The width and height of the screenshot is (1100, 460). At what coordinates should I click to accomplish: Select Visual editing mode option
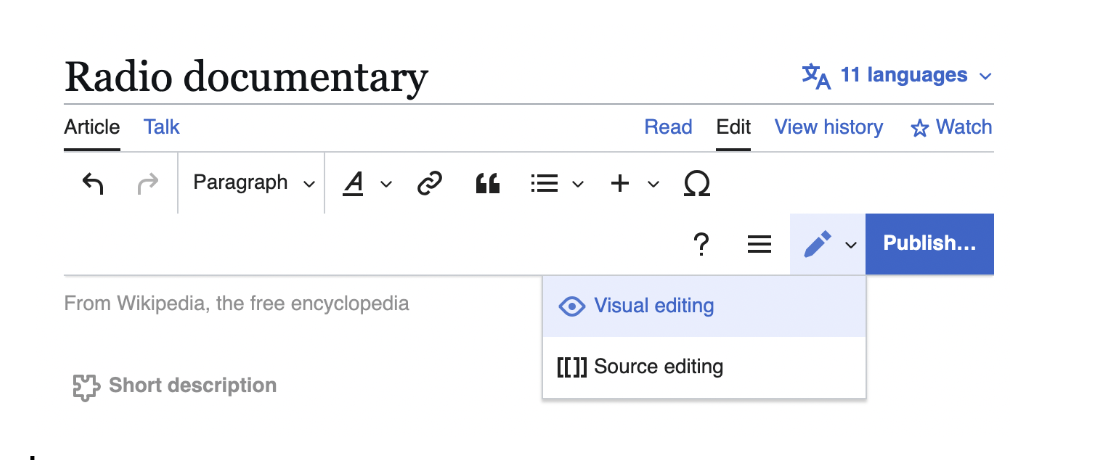(704, 306)
